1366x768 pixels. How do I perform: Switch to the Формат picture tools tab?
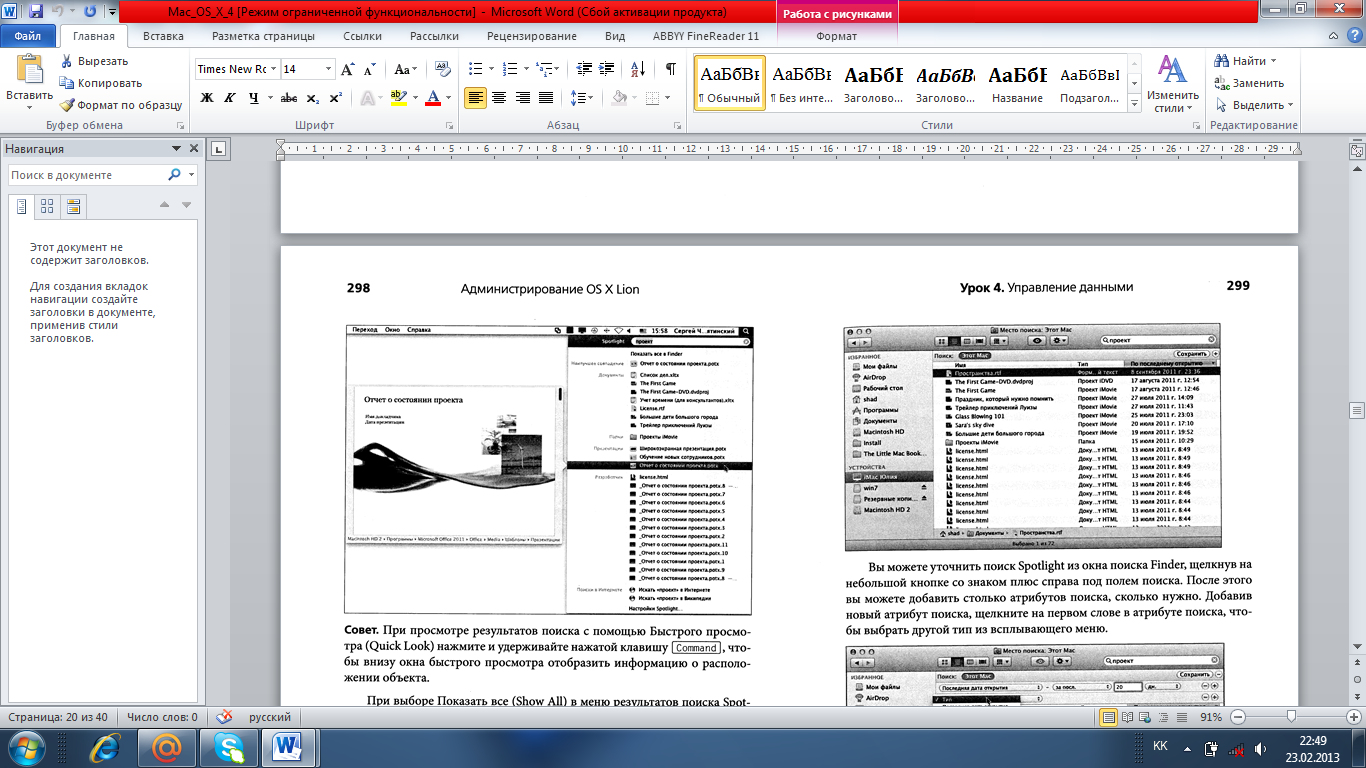point(836,36)
